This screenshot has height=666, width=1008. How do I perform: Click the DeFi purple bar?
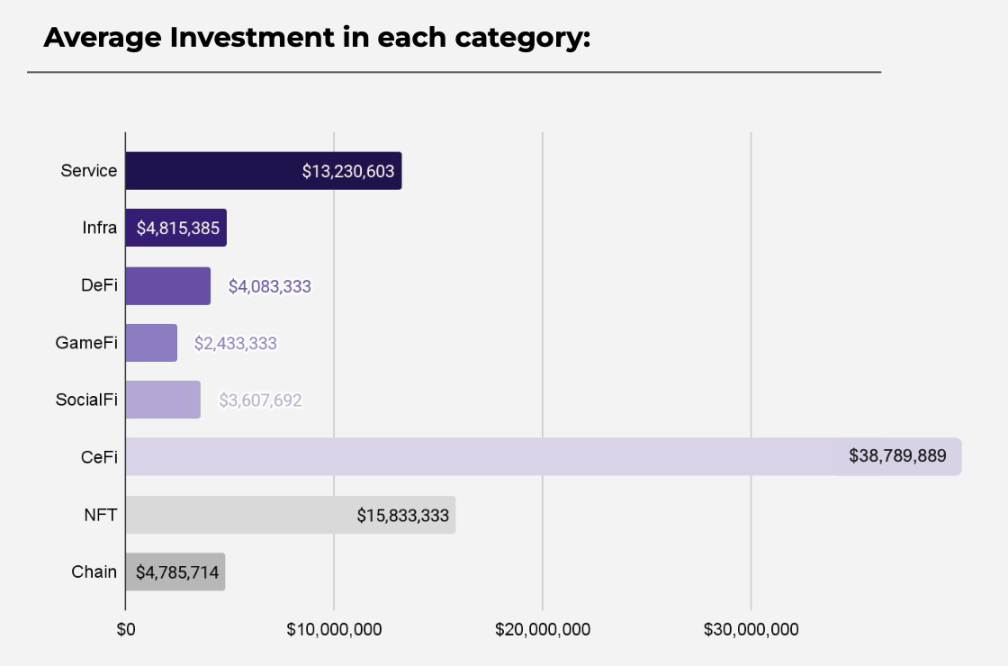168,286
